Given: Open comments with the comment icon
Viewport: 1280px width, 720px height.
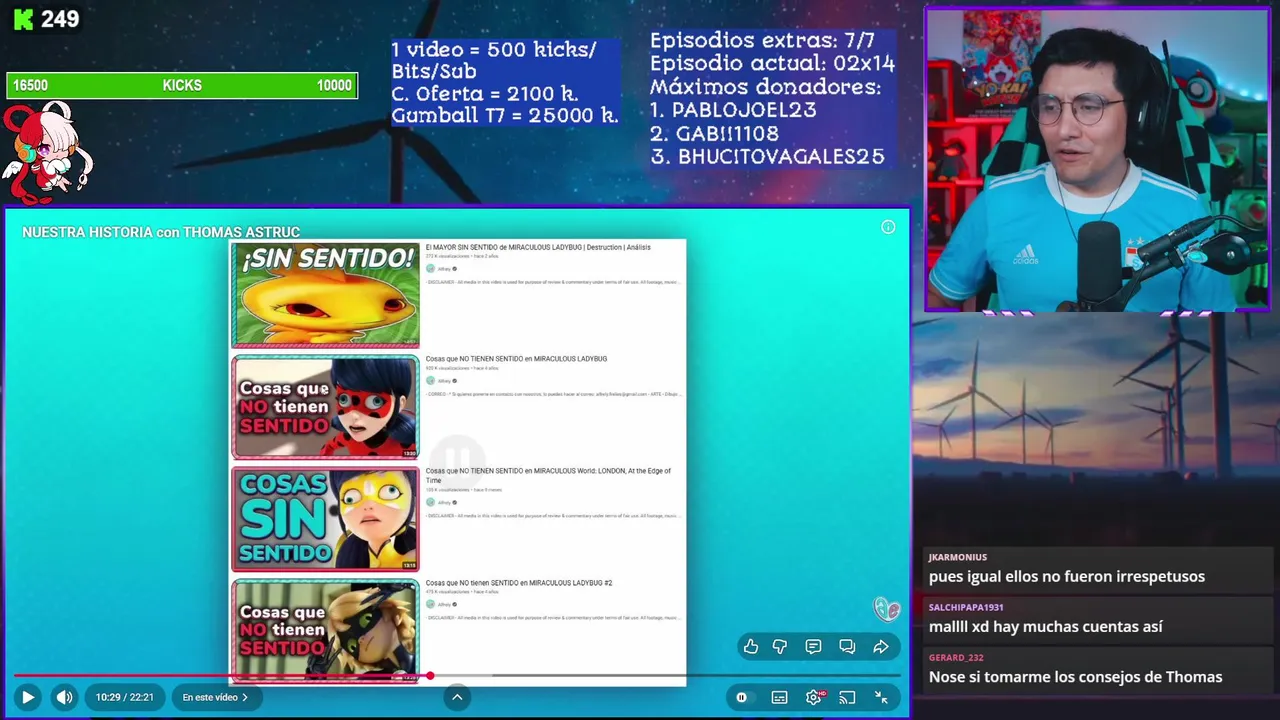Looking at the screenshot, I should pyautogui.click(x=813, y=647).
